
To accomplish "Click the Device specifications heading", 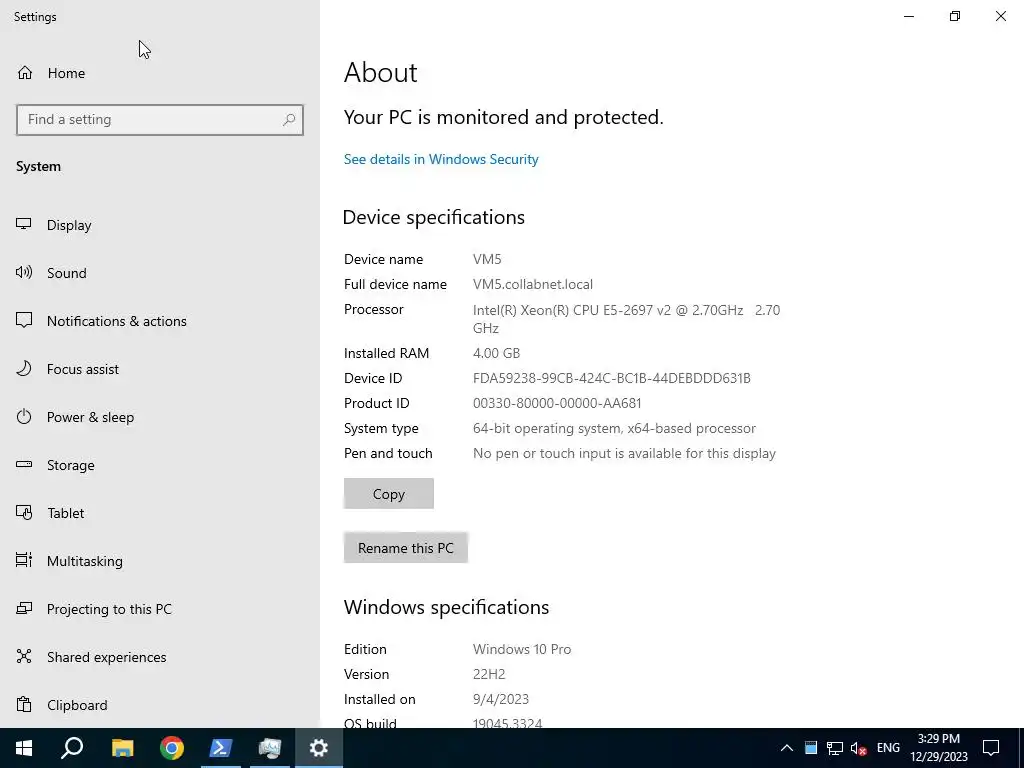I will [x=434, y=217].
